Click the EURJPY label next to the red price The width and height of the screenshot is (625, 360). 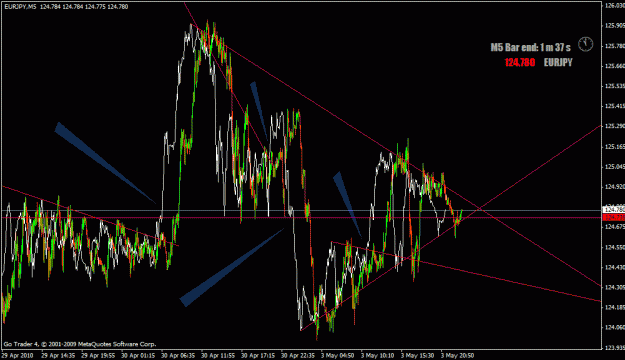[558, 63]
